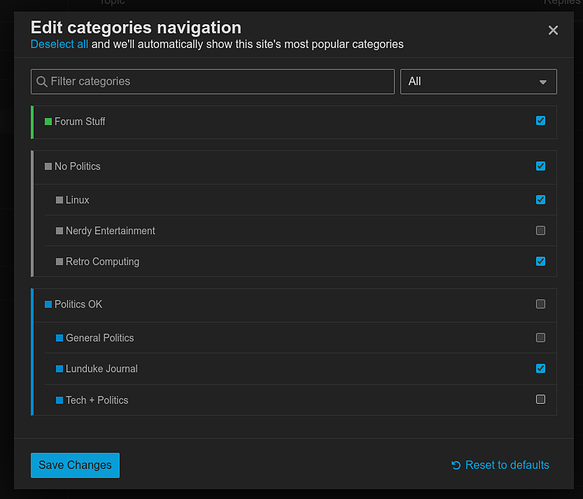Open the All filter dropdown
This screenshot has height=499, width=583.
(x=478, y=82)
